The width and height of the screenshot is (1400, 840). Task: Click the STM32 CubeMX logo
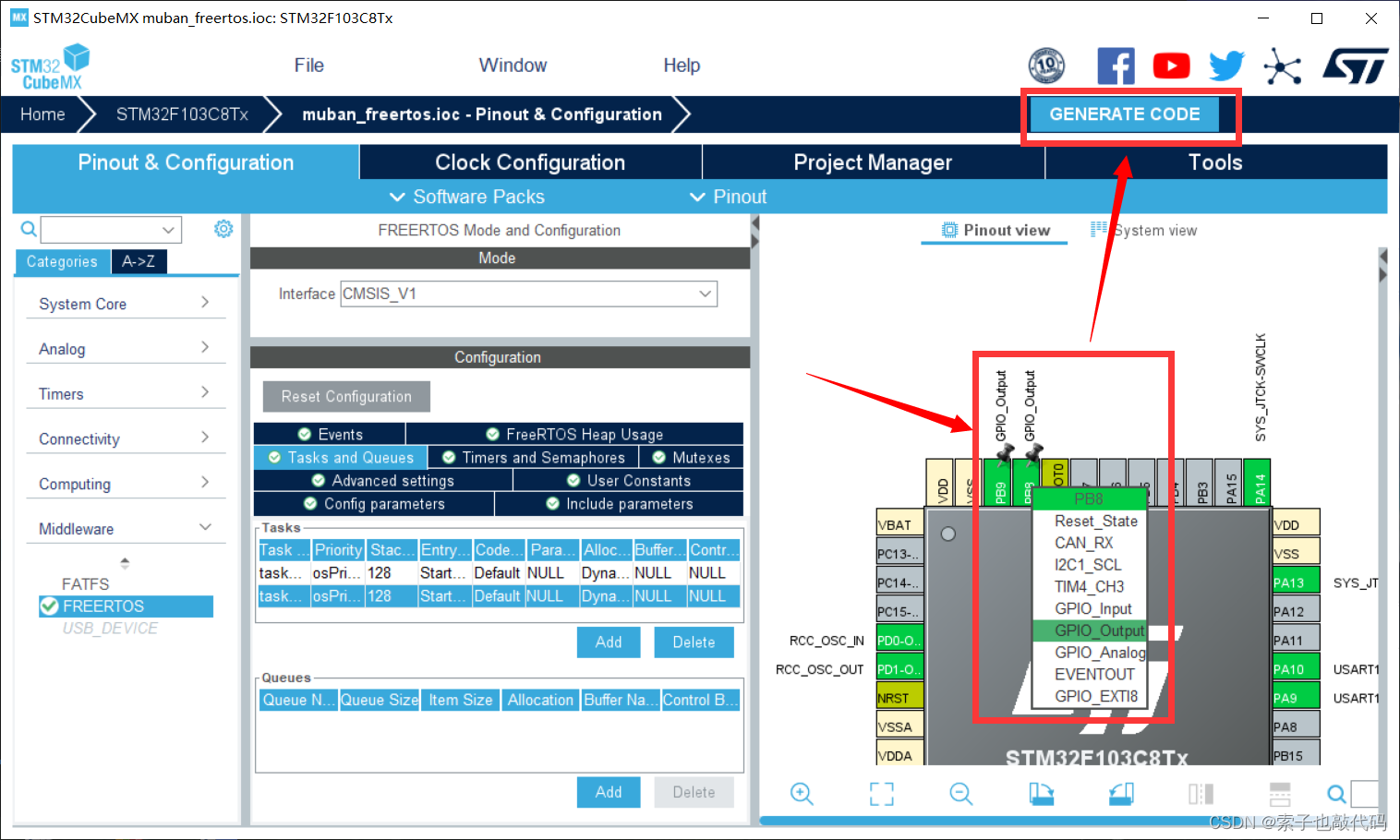tap(51, 66)
